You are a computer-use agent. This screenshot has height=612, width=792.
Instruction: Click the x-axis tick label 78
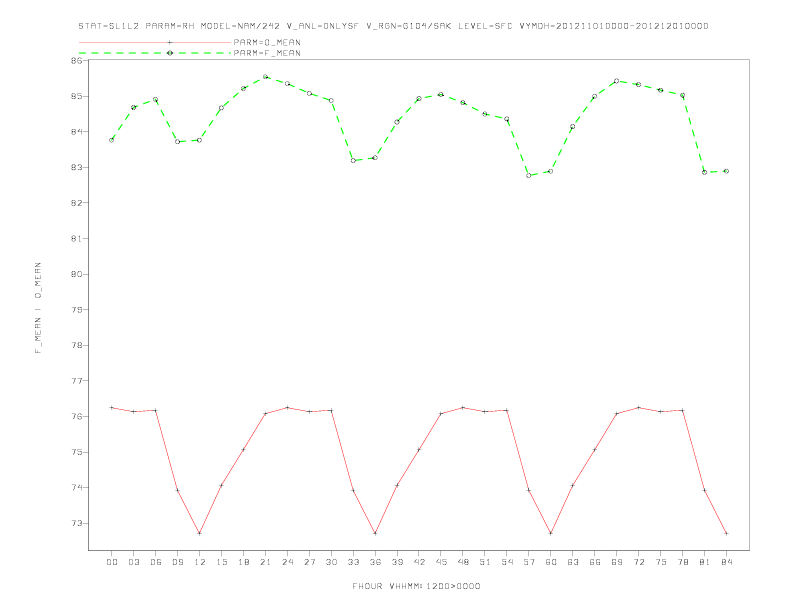(x=682, y=562)
